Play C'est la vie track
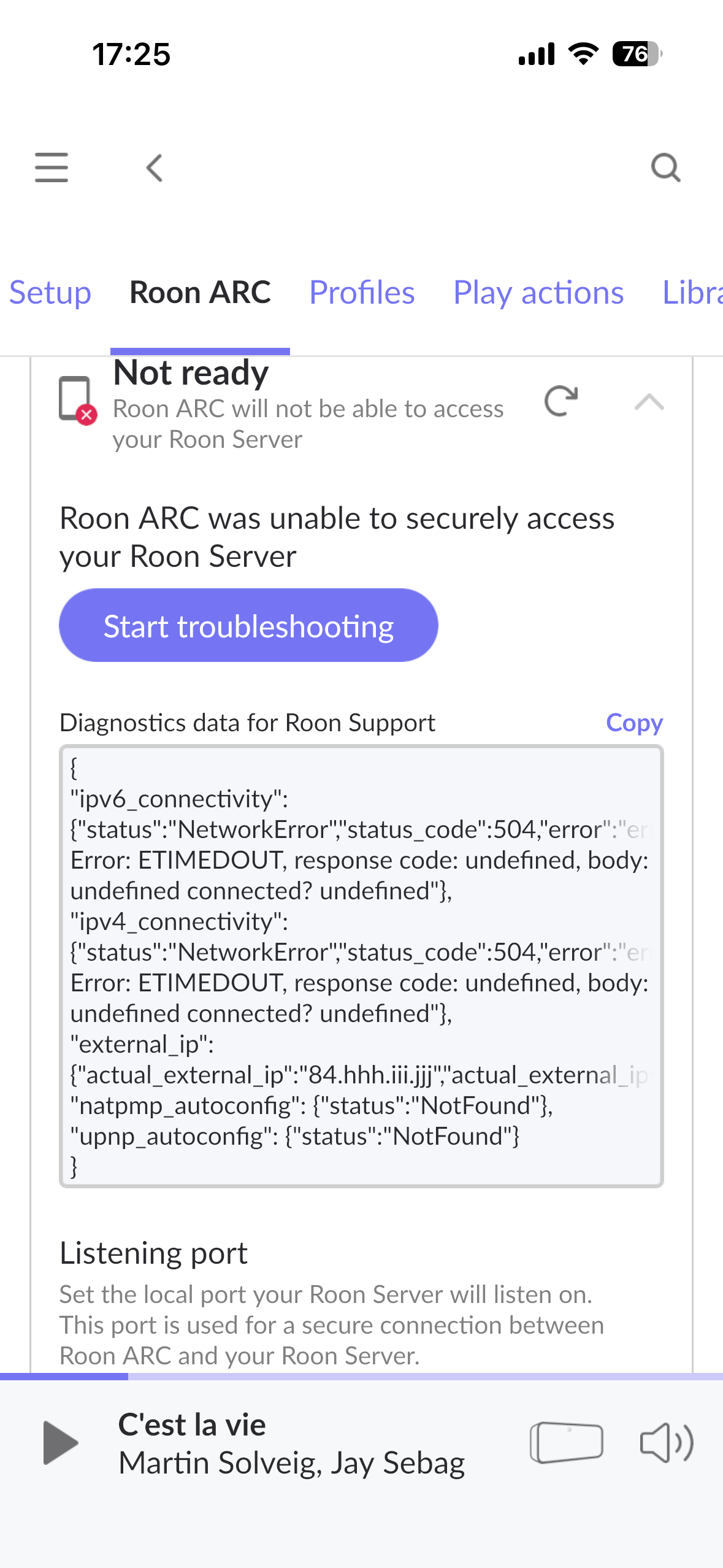This screenshot has width=723, height=1568. [x=60, y=1442]
